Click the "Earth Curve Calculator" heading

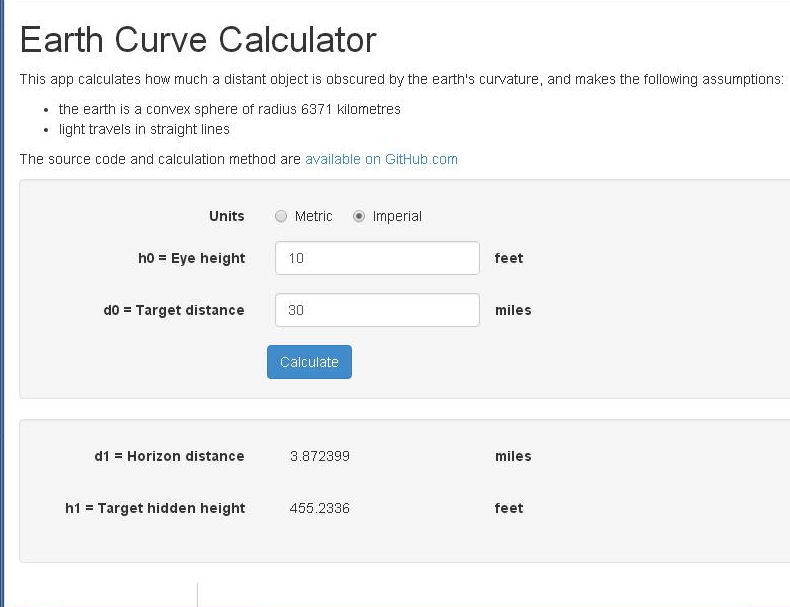198,40
